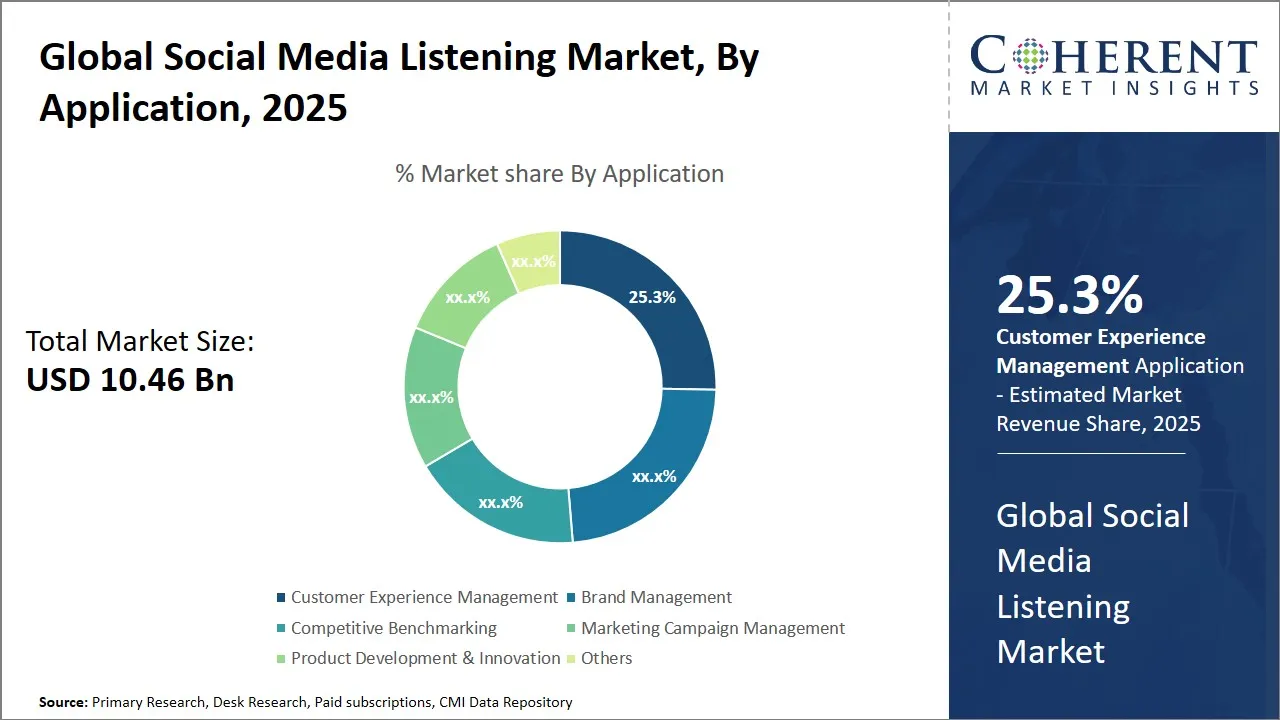Click the Source citation text at the bottom
The image size is (1280, 720).
pos(305,703)
